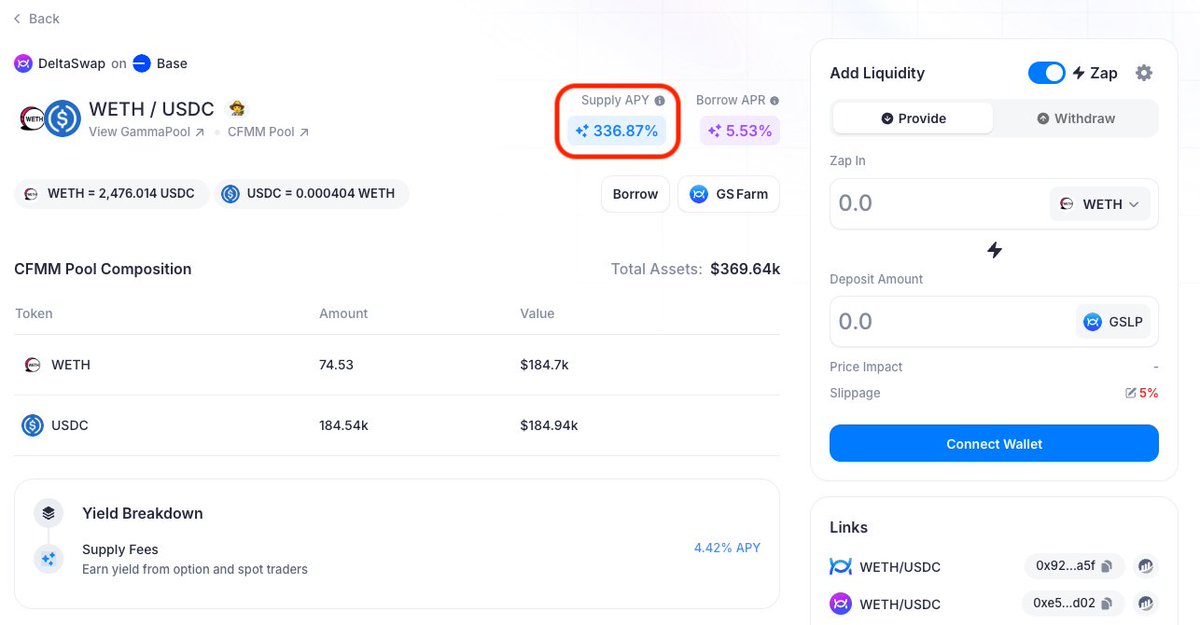Click the USDC token icon in composition table
Image resolution: width=1200 pixels, height=625 pixels.
pyautogui.click(x=32, y=425)
